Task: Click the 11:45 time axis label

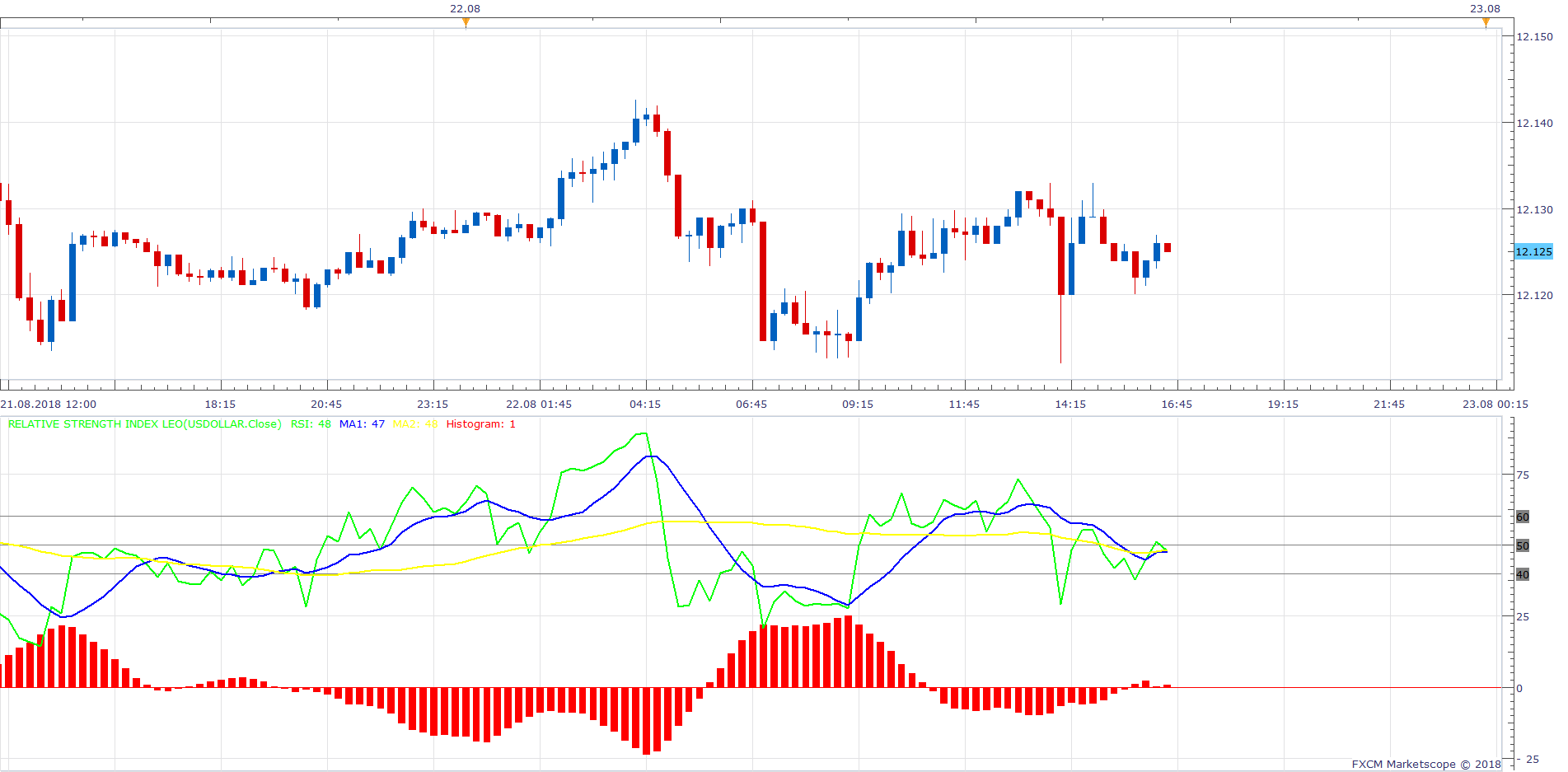Action: [964, 405]
